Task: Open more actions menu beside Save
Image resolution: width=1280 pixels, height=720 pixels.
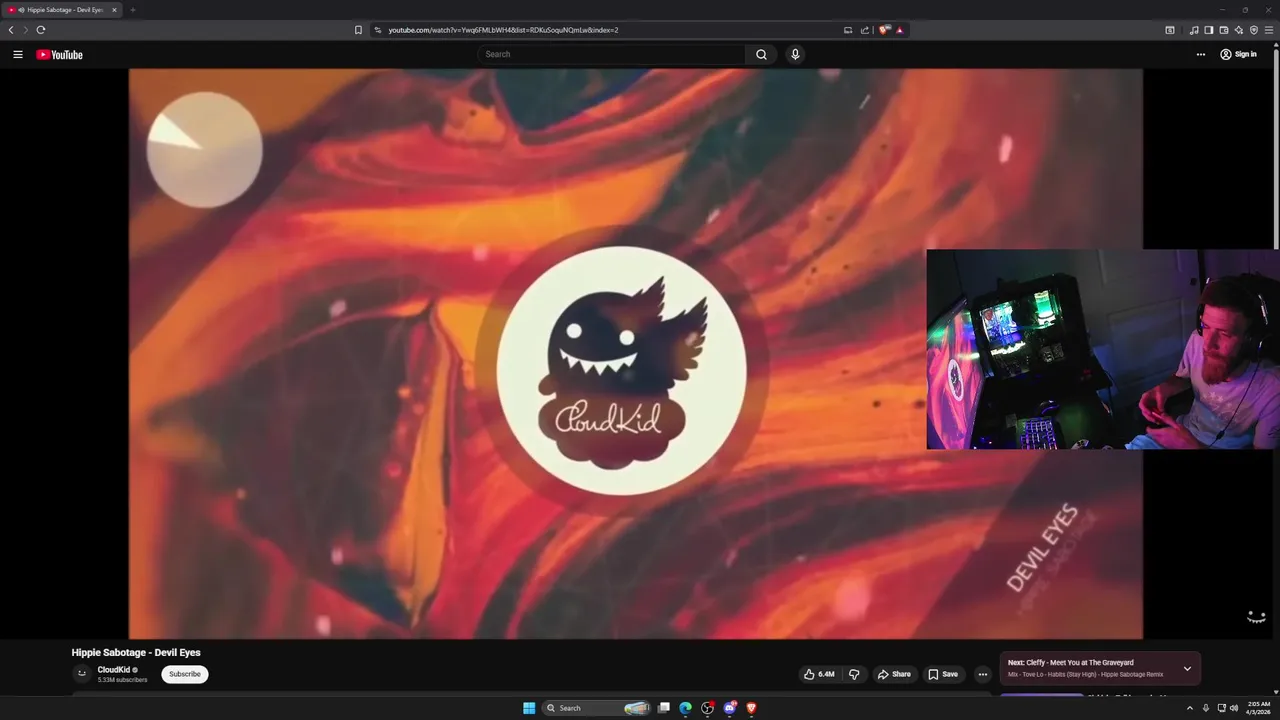Action: pos(982,674)
